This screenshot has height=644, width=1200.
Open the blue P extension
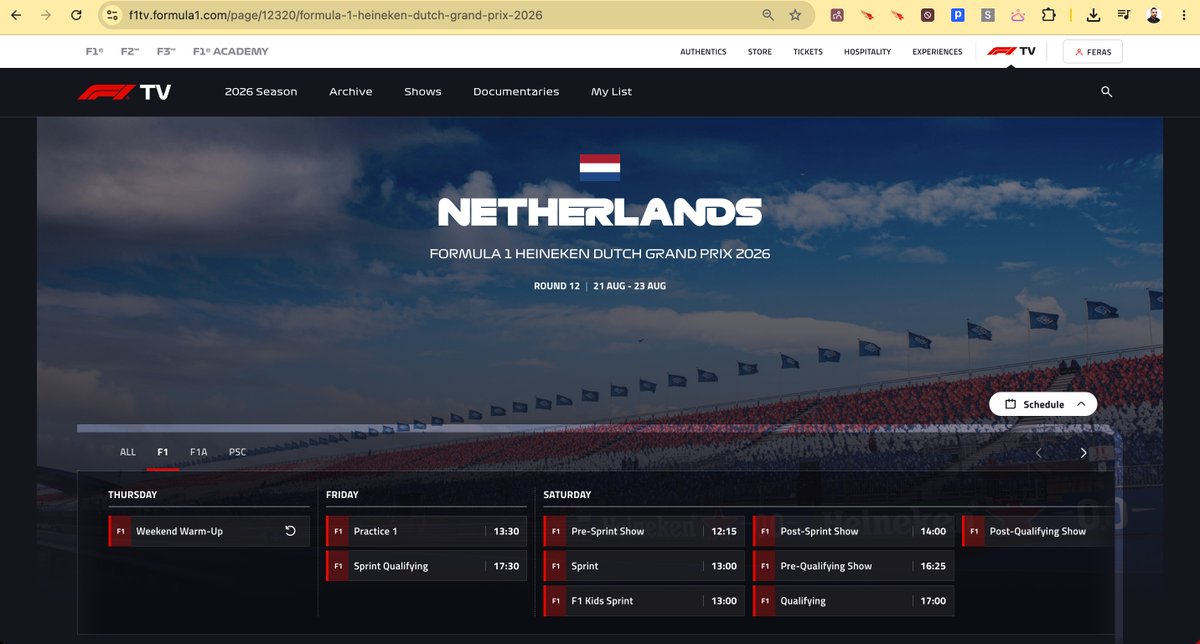(957, 15)
